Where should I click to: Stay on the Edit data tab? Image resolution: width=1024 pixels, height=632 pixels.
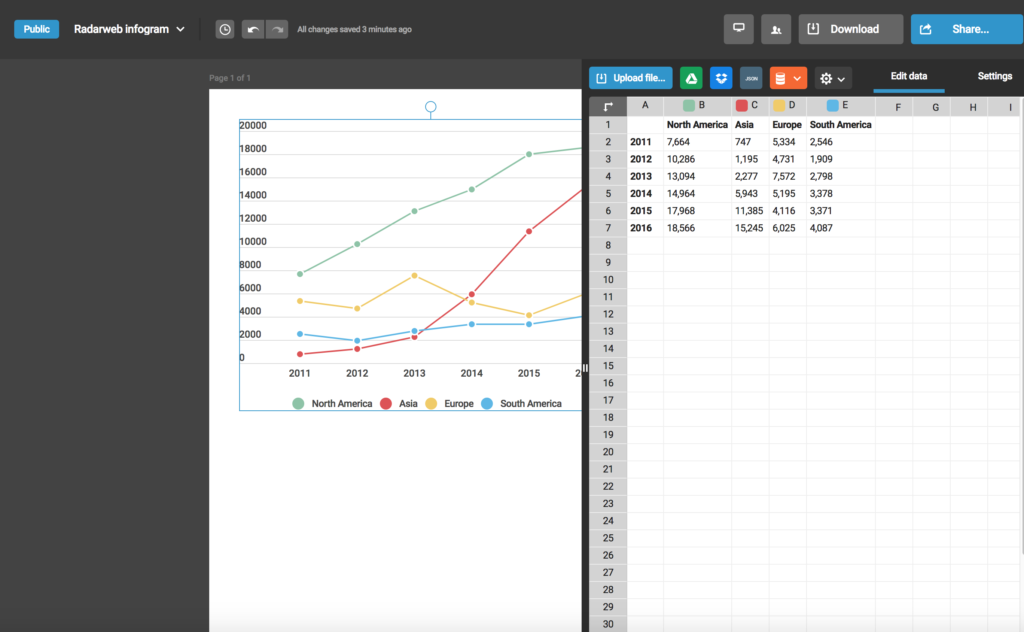[908, 75]
